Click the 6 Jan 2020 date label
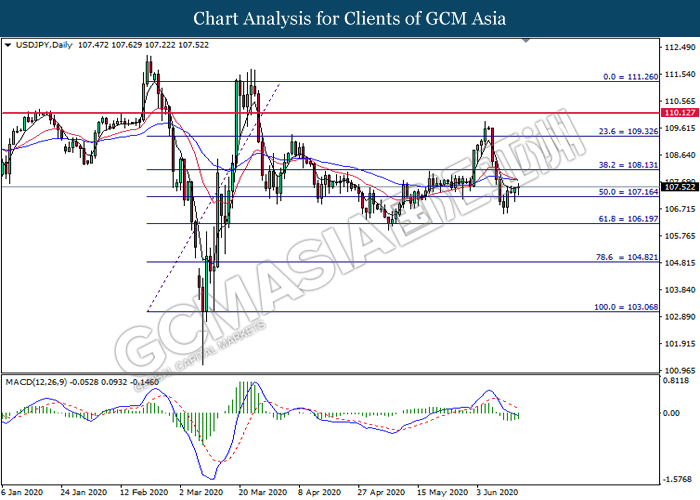This screenshot has height=500, width=700. point(22,492)
